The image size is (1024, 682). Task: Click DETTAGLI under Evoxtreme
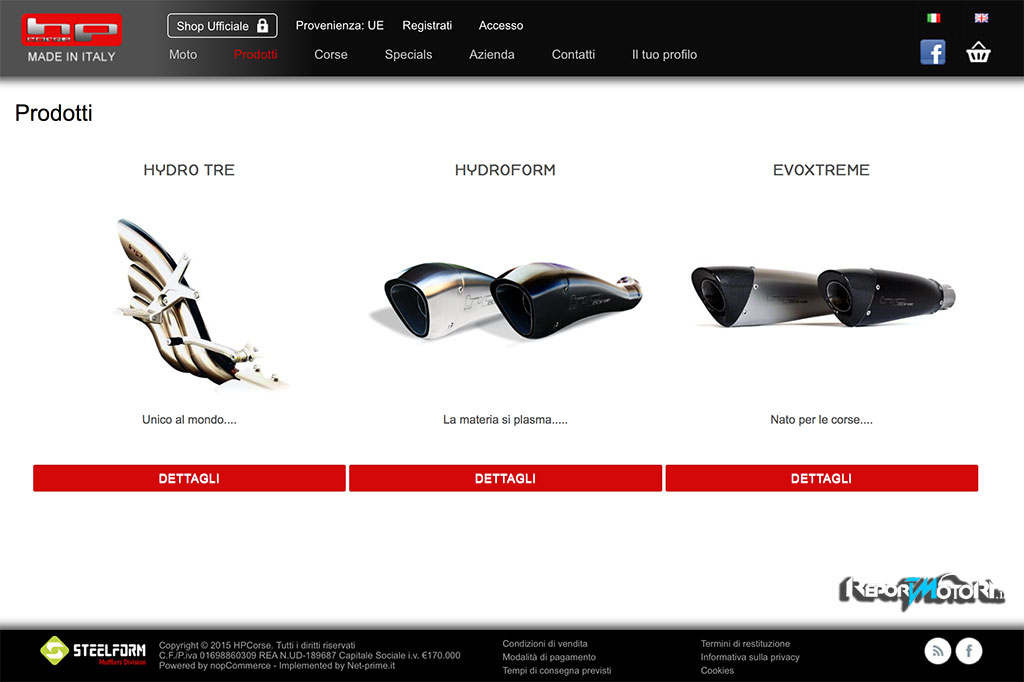[822, 478]
